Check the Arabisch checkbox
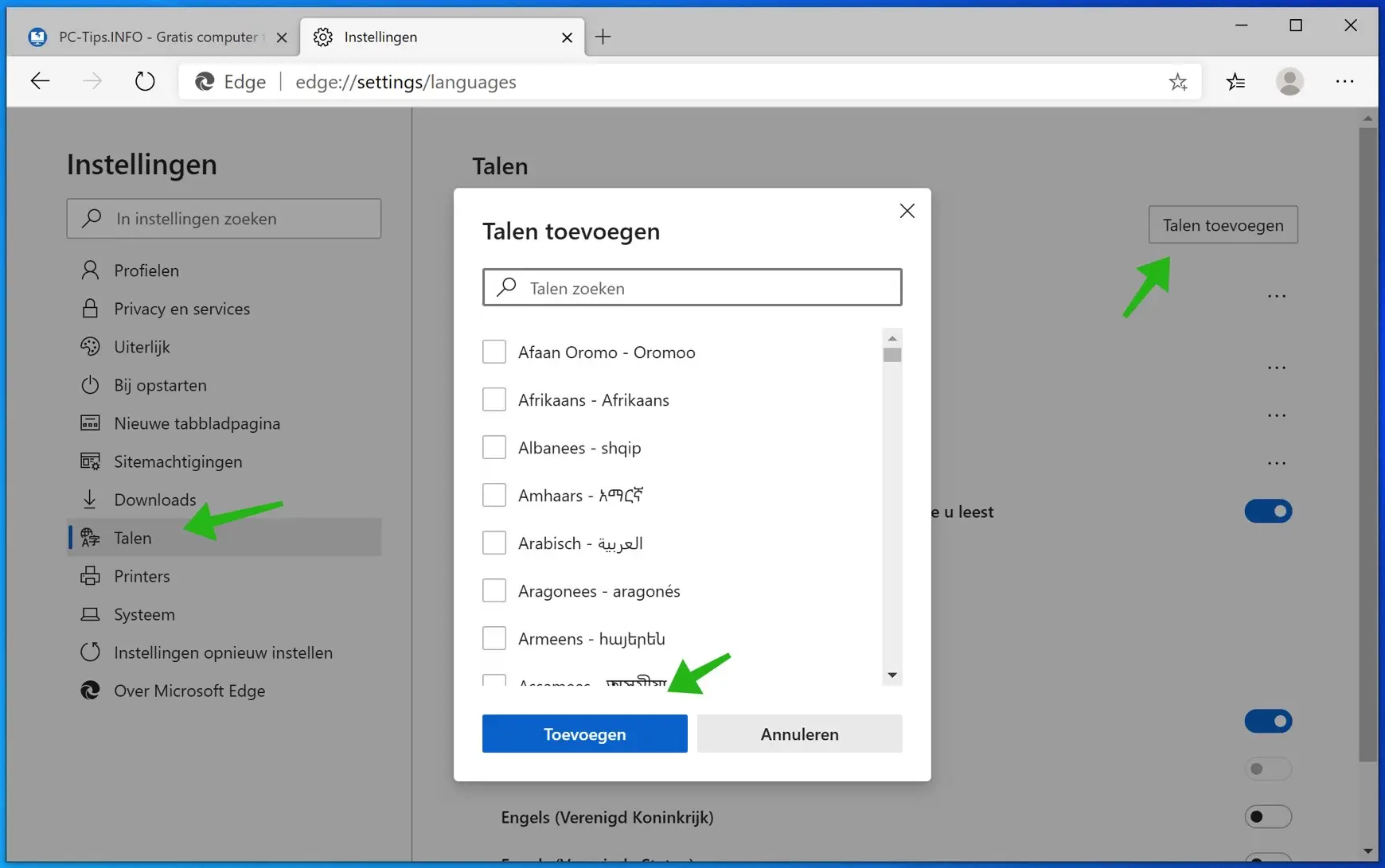1385x868 pixels. click(x=494, y=543)
